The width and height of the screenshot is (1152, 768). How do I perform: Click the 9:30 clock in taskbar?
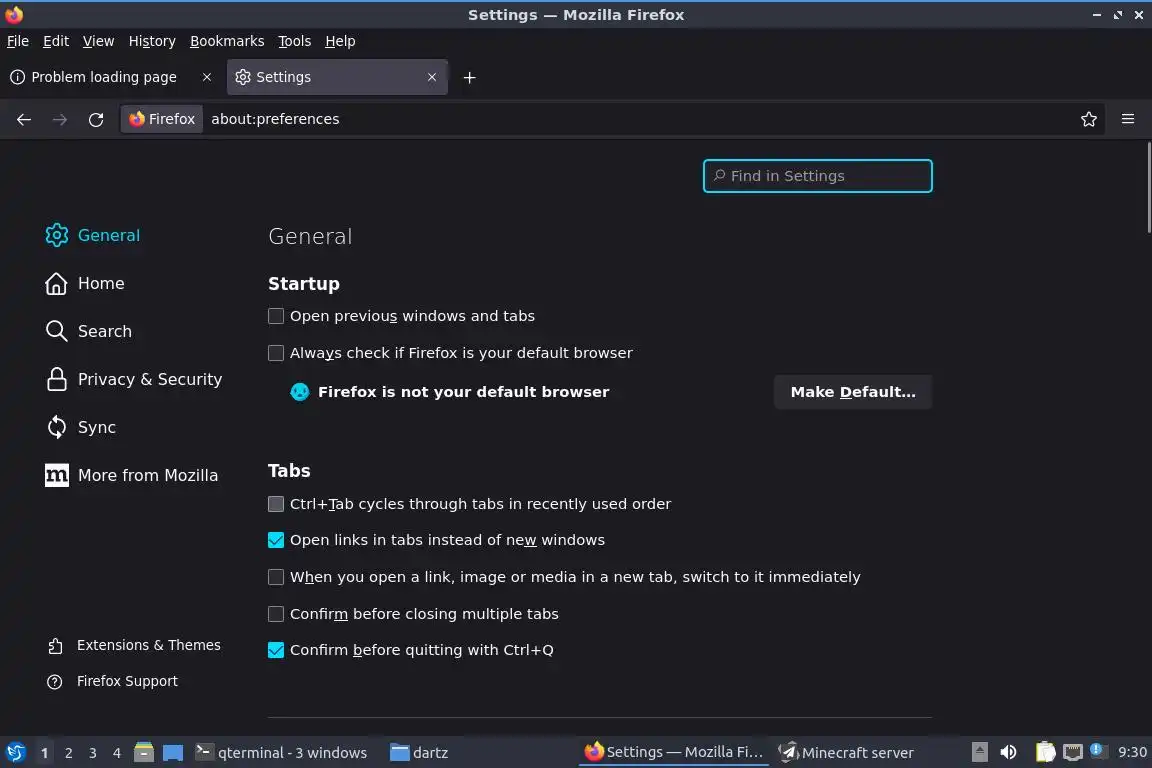coord(1132,753)
